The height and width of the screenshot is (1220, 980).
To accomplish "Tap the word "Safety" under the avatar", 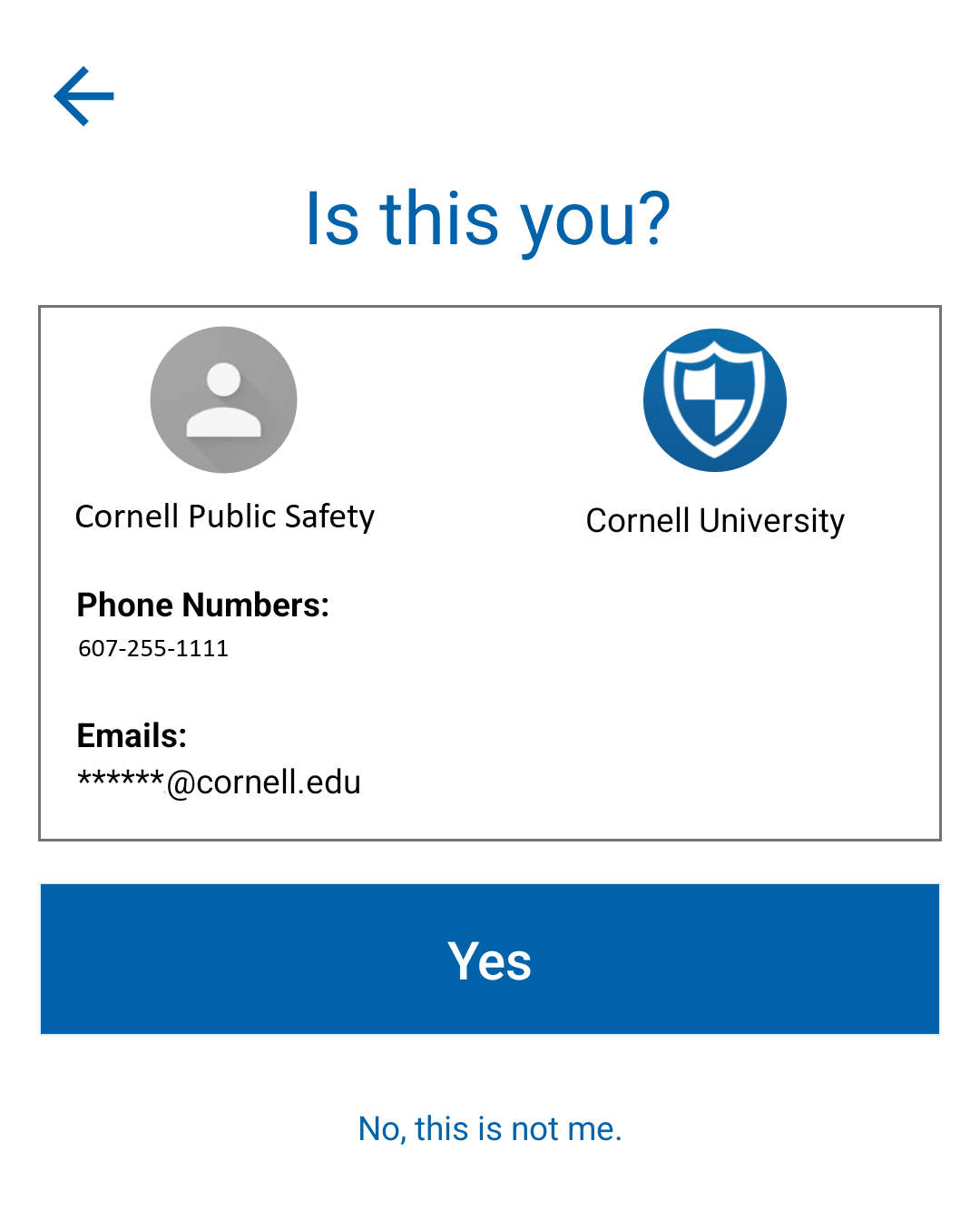I will point(328,517).
